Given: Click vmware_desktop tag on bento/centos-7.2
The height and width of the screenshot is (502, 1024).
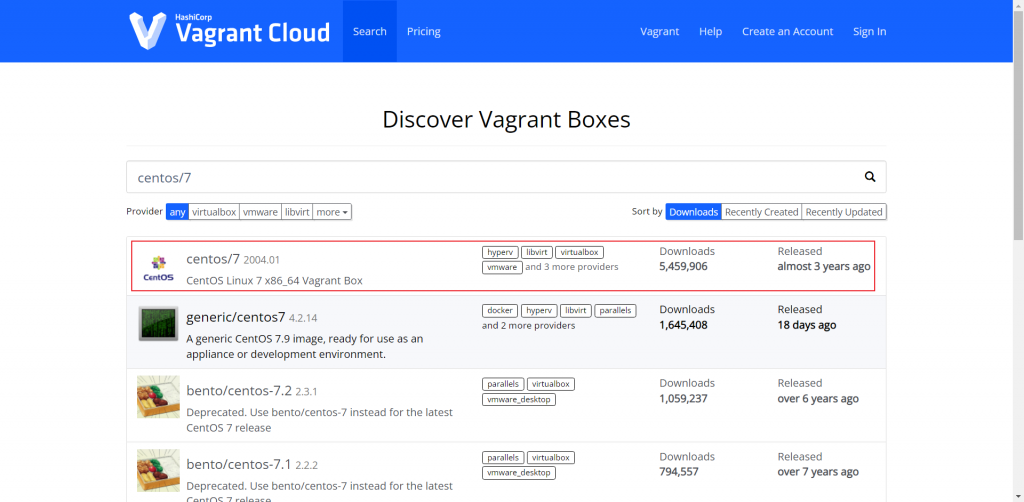Looking at the screenshot, I should point(519,399).
